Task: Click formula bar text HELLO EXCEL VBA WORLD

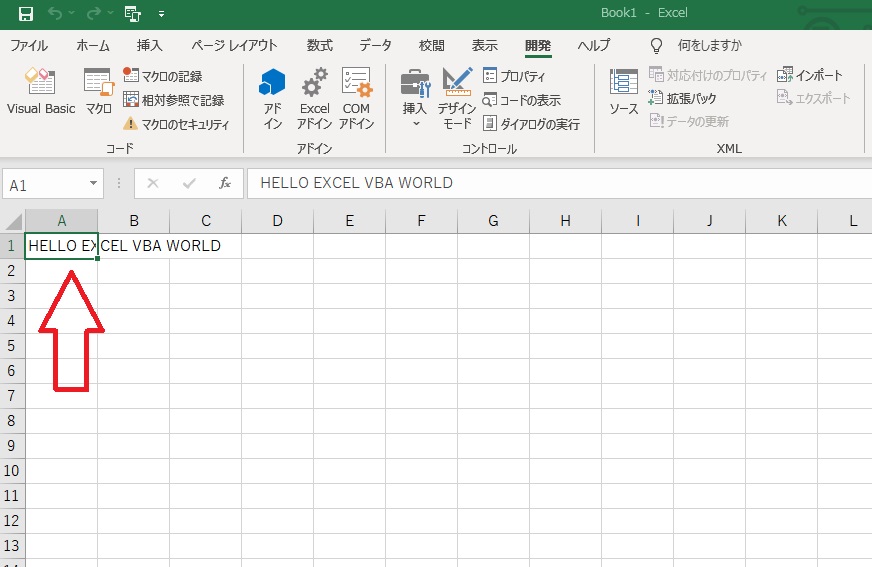Action: pos(356,183)
